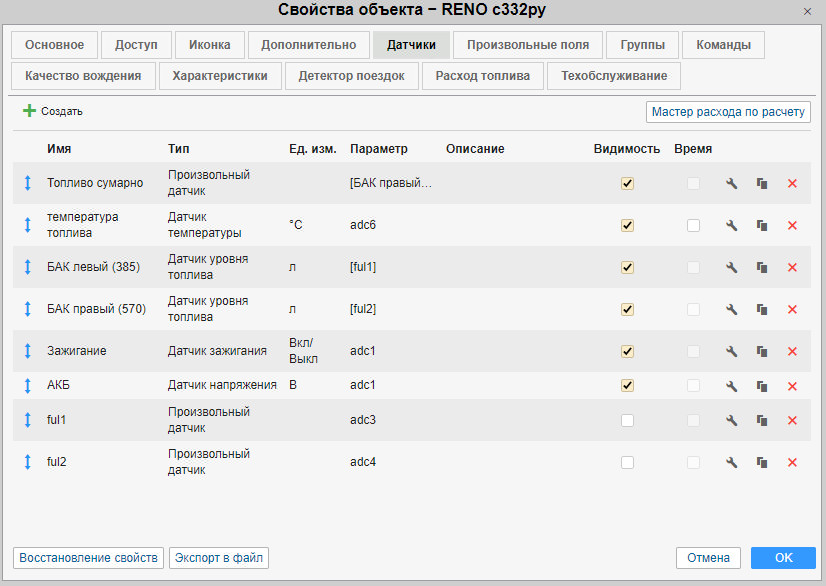Click reorder arrows for ful1 sensor

point(28,421)
